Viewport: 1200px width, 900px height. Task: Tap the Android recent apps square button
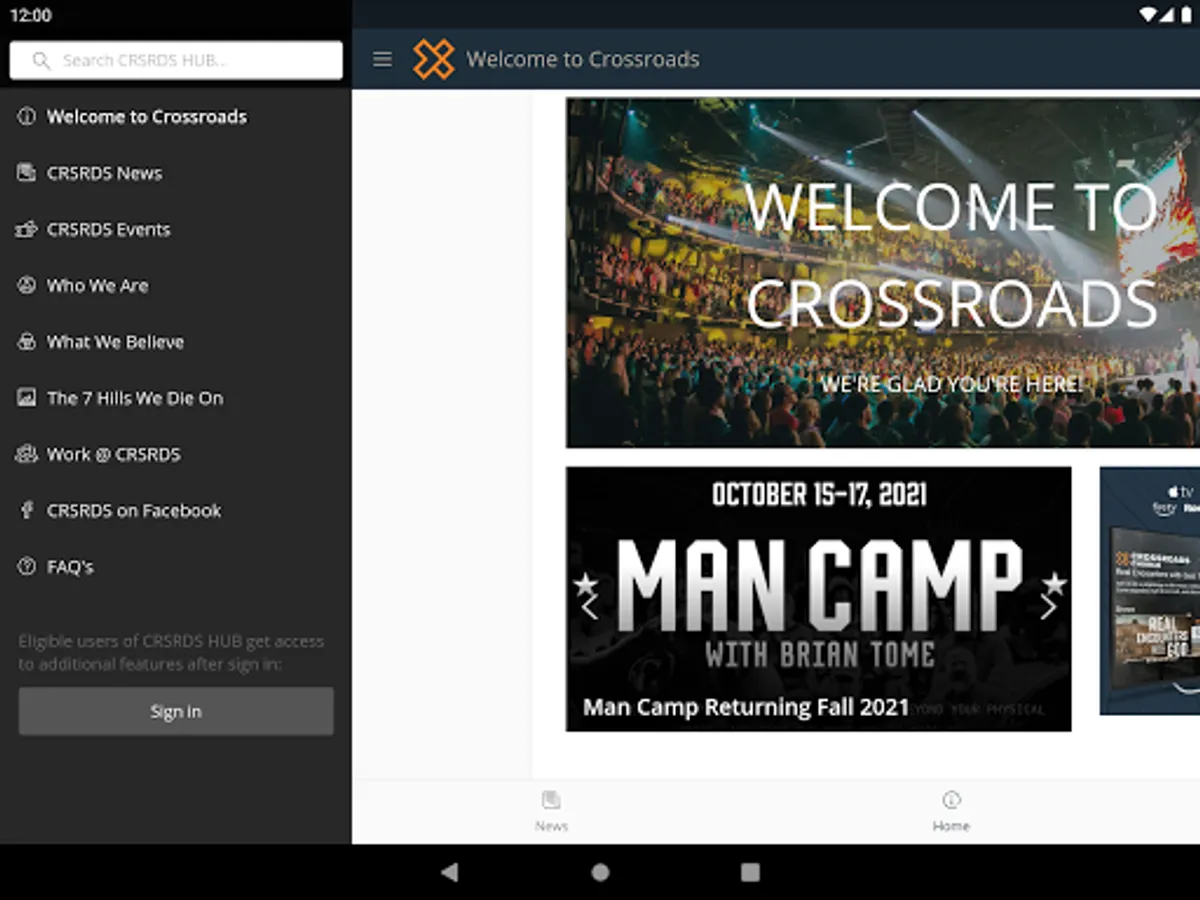coord(750,872)
